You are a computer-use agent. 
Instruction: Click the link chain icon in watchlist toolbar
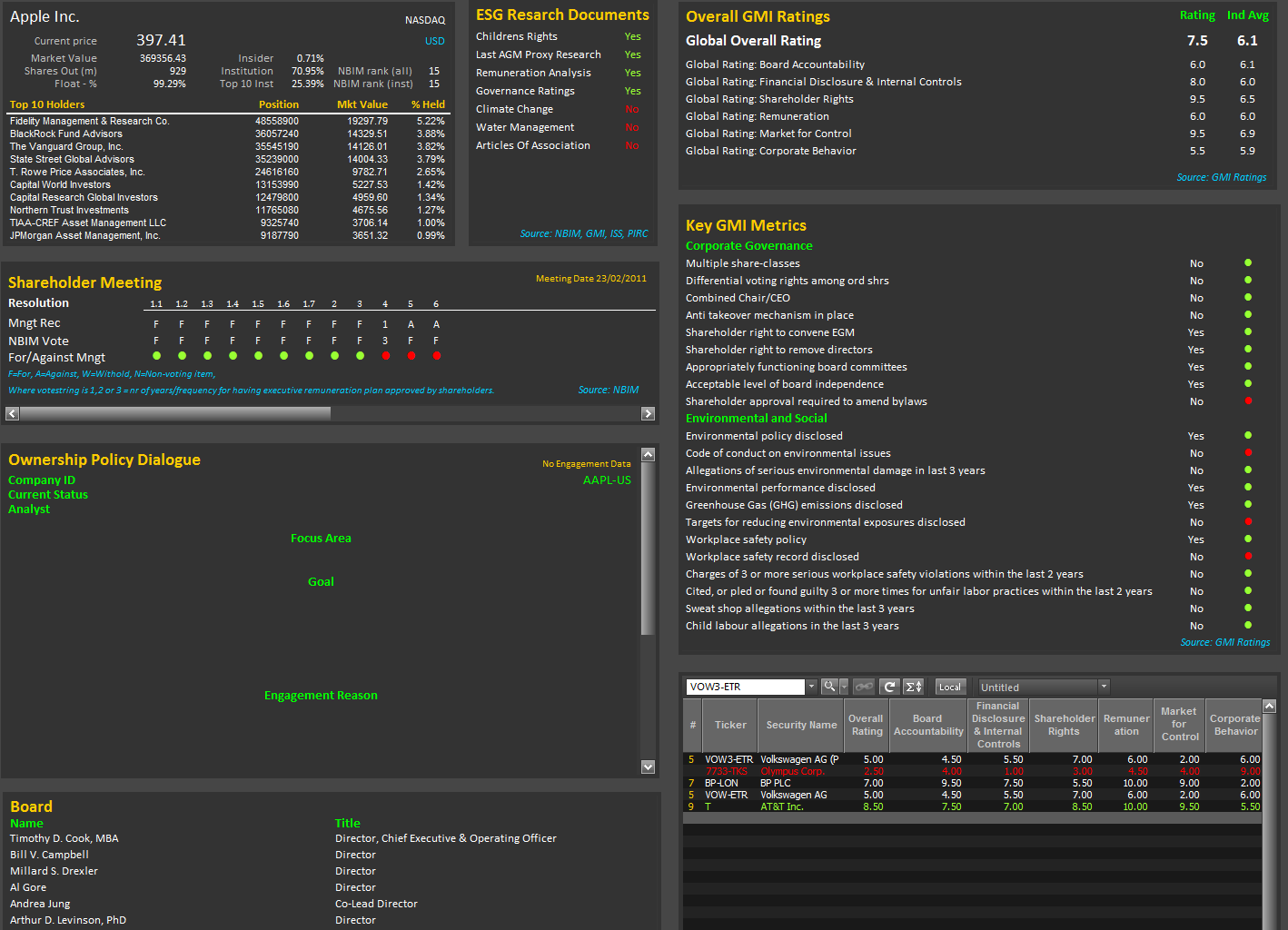point(864,687)
